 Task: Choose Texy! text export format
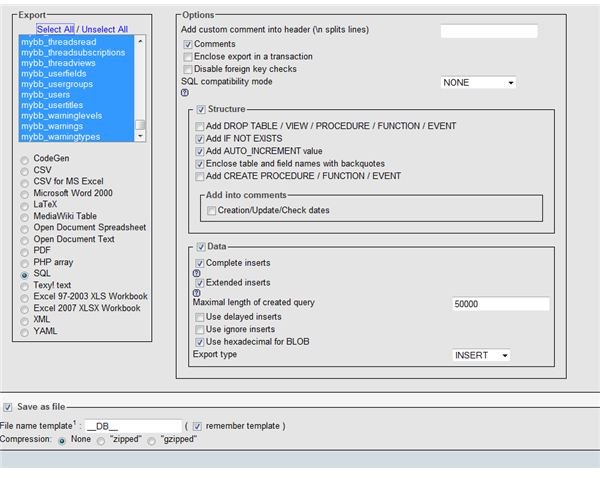24,286
